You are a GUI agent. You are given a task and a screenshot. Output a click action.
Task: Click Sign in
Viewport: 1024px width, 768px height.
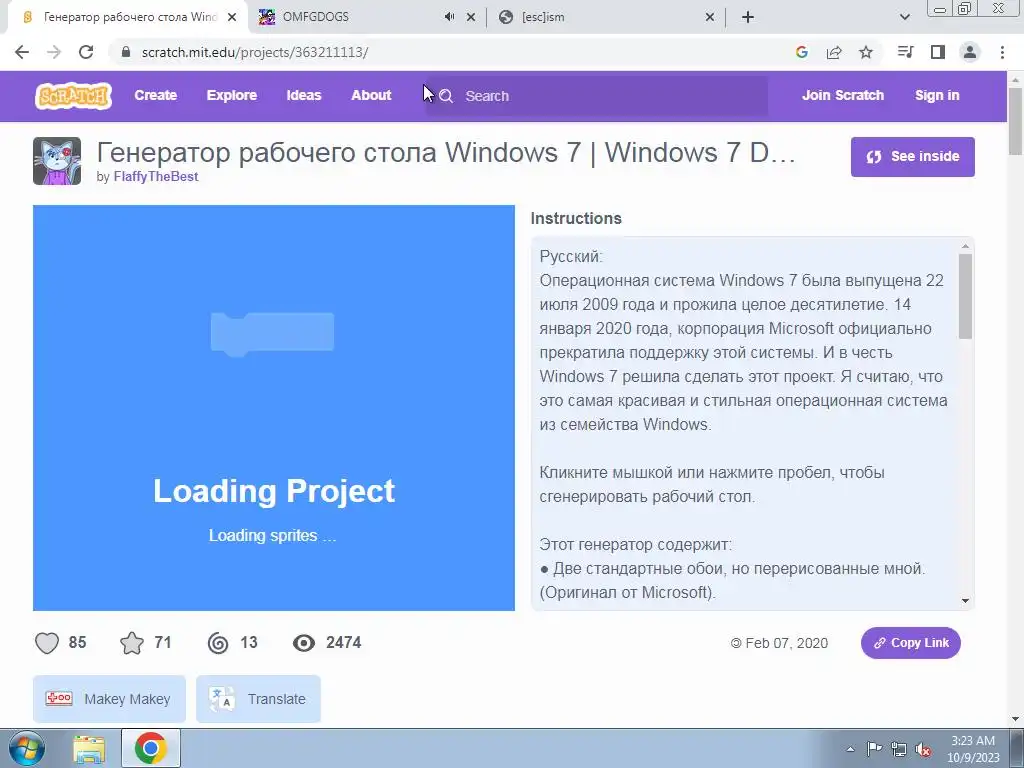(x=937, y=95)
